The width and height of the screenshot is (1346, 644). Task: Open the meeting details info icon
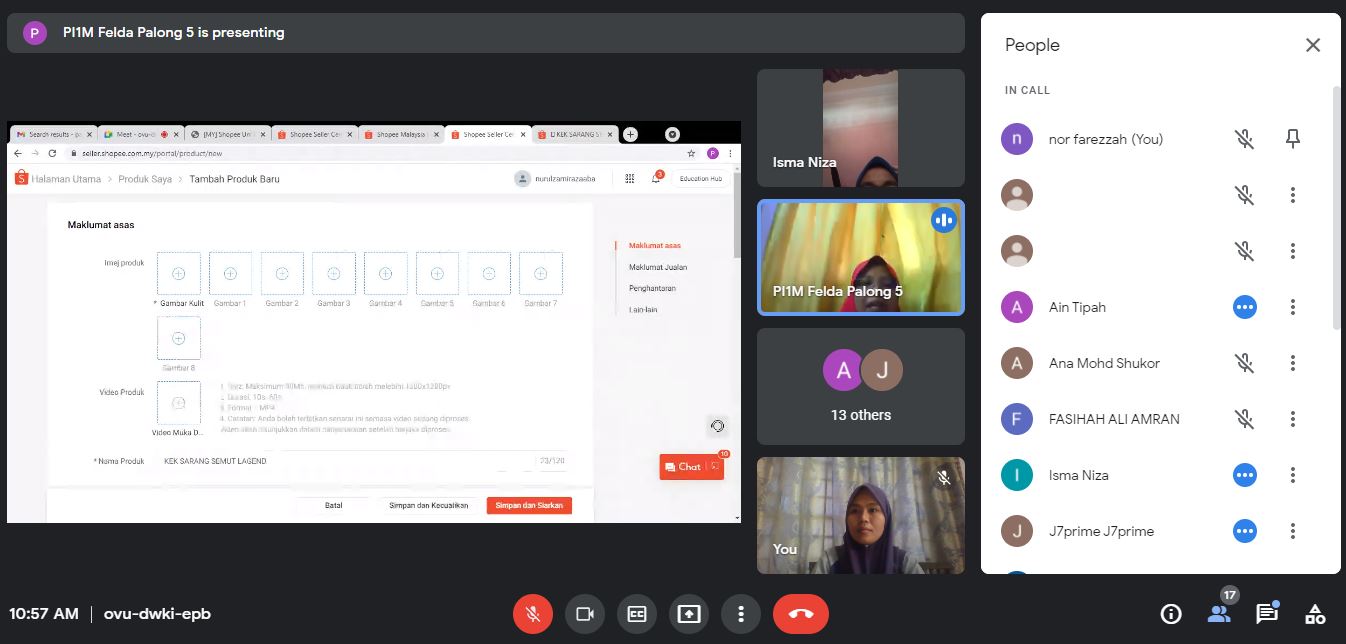[x=1170, y=614]
